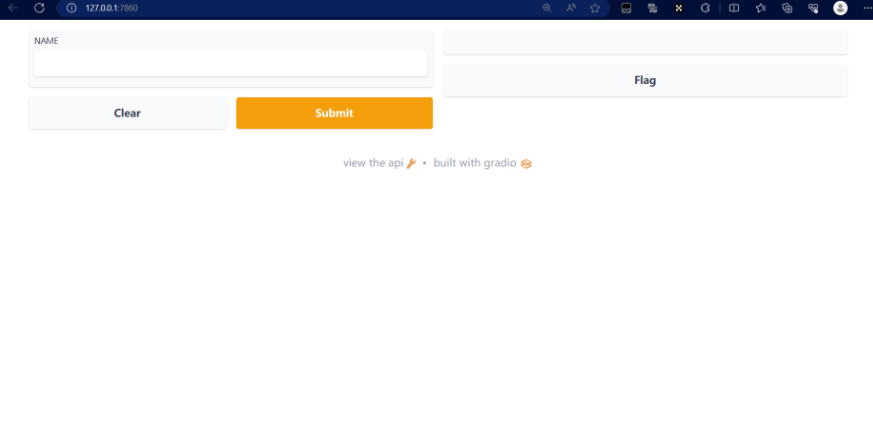Click the NAME field label
Viewport: 873px width, 440px height.
(46, 41)
